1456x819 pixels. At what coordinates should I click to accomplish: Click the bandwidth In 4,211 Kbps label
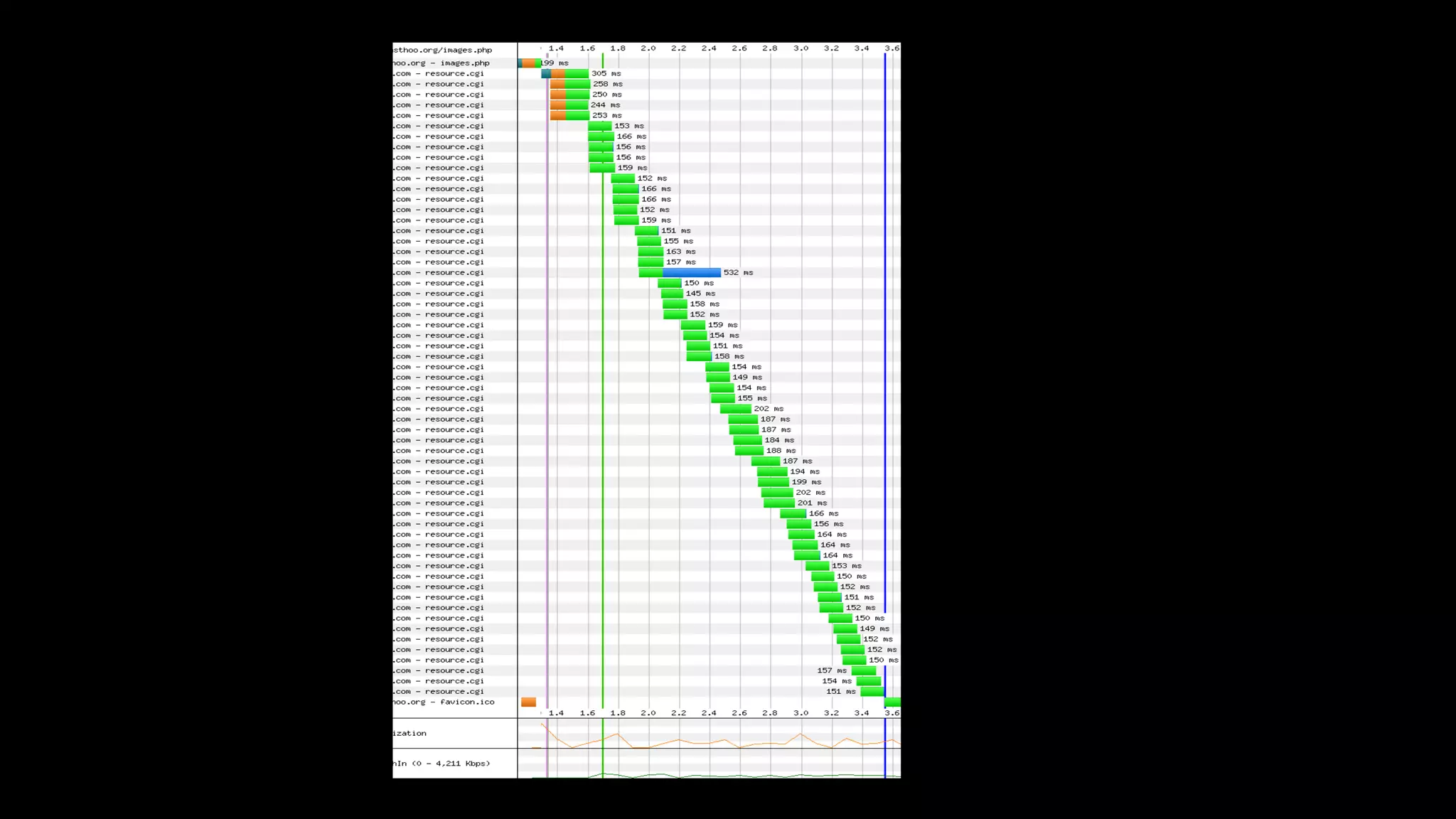[442, 764]
